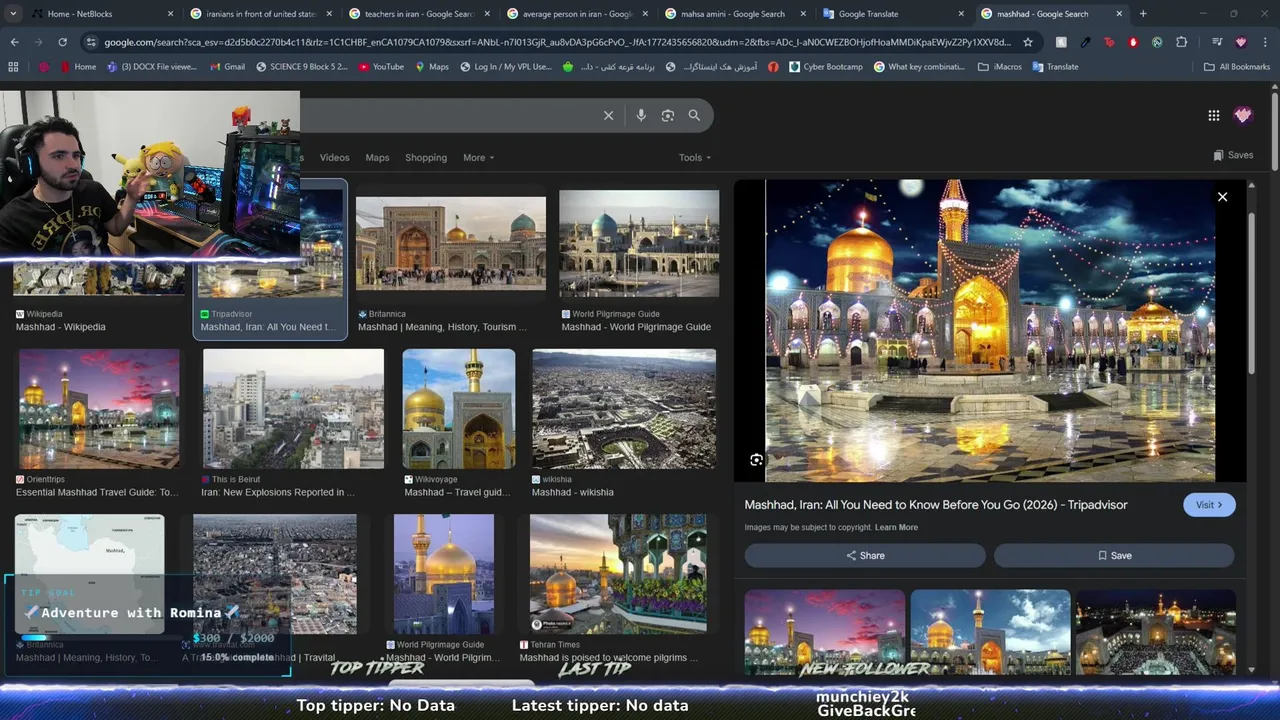1280x720 pixels.
Task: Open the Gmail bookmark
Action: pyautogui.click(x=227, y=67)
